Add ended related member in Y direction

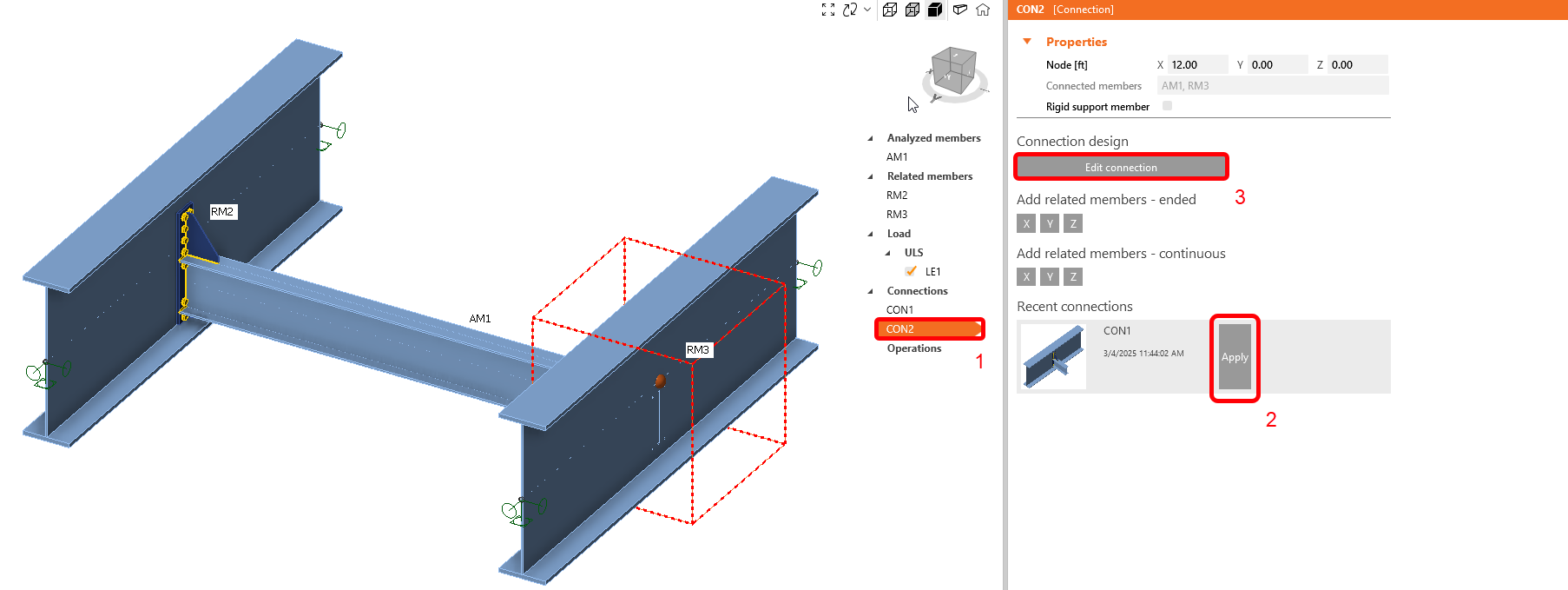pos(1050,223)
